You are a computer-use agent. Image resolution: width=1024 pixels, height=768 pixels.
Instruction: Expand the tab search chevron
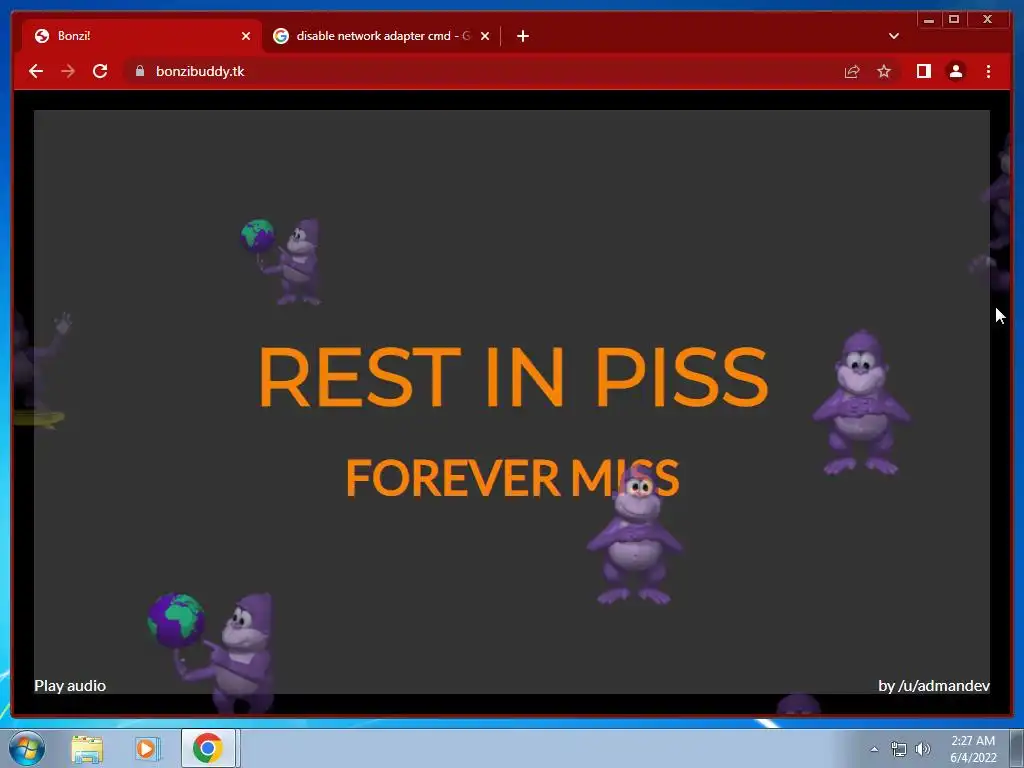coord(893,36)
